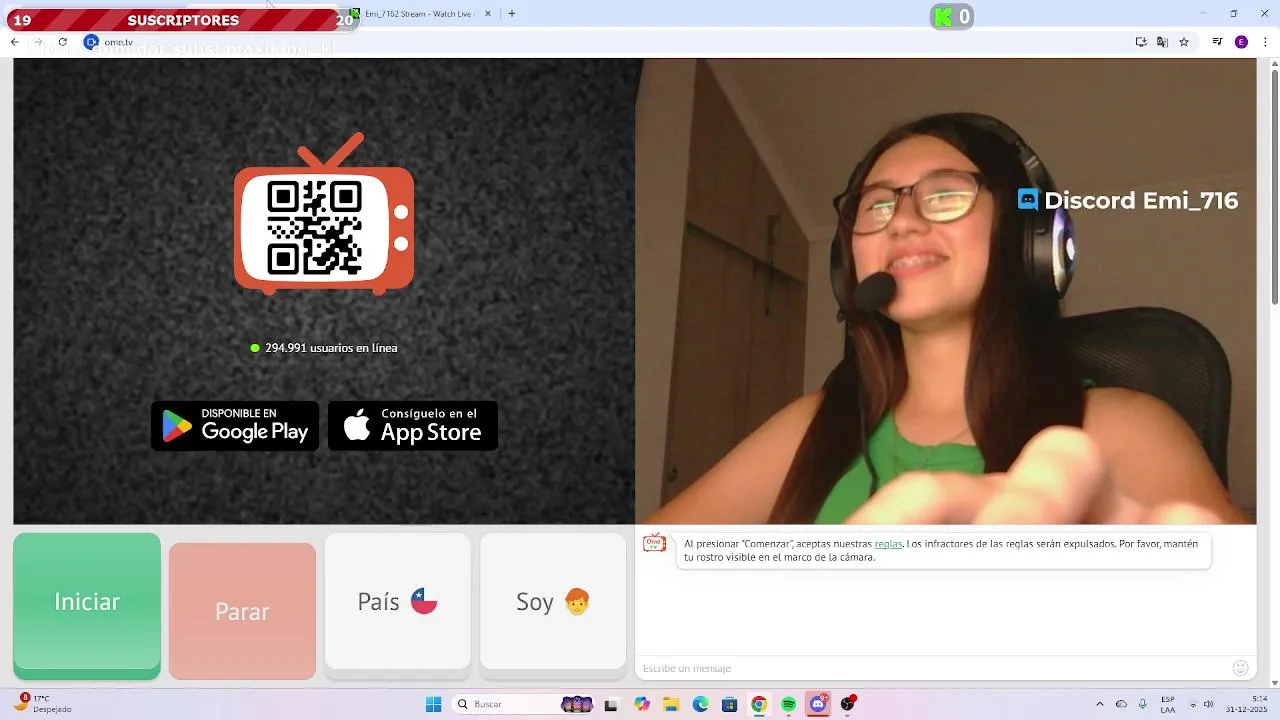Viewport: 1280px width, 720px height.
Task: Open Discord from the taskbar
Action: (818, 704)
